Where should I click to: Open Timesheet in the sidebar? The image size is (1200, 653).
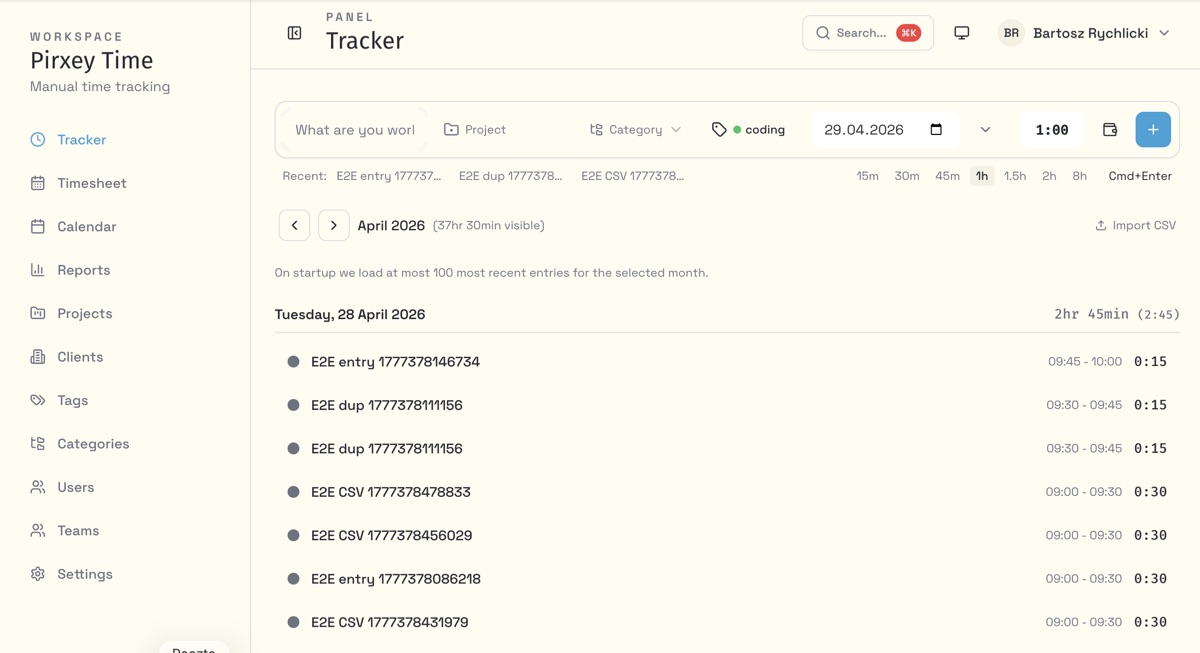[91, 183]
